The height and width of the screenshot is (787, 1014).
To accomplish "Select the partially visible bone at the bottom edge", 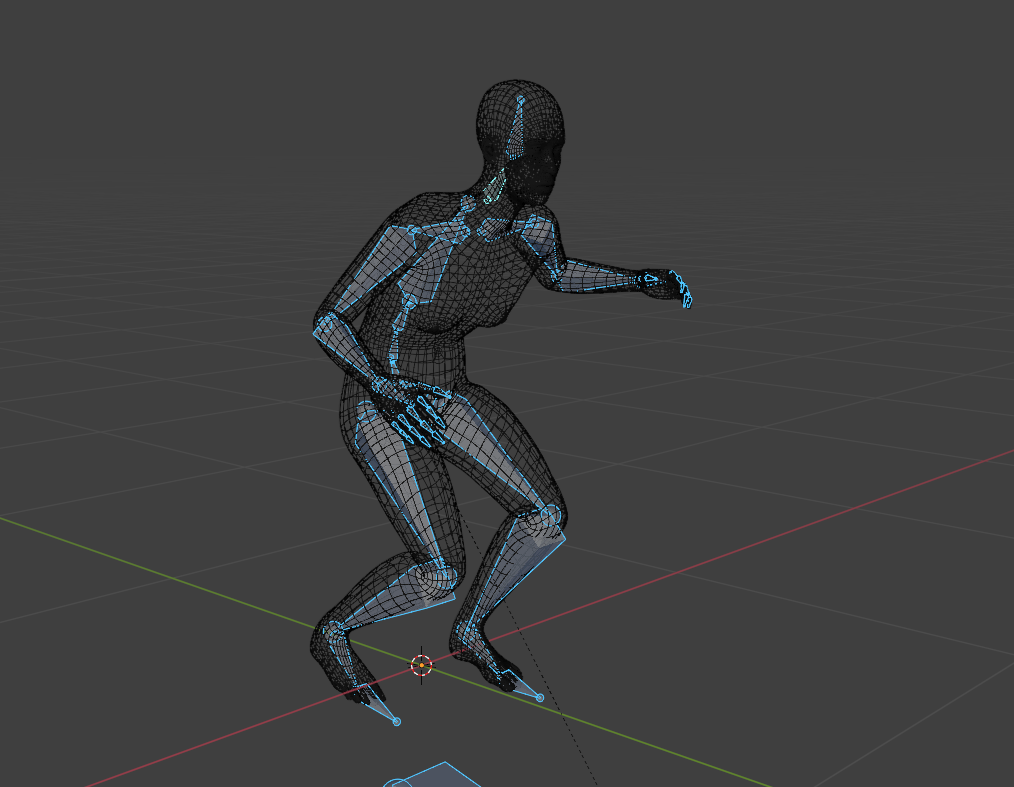I will (432, 776).
